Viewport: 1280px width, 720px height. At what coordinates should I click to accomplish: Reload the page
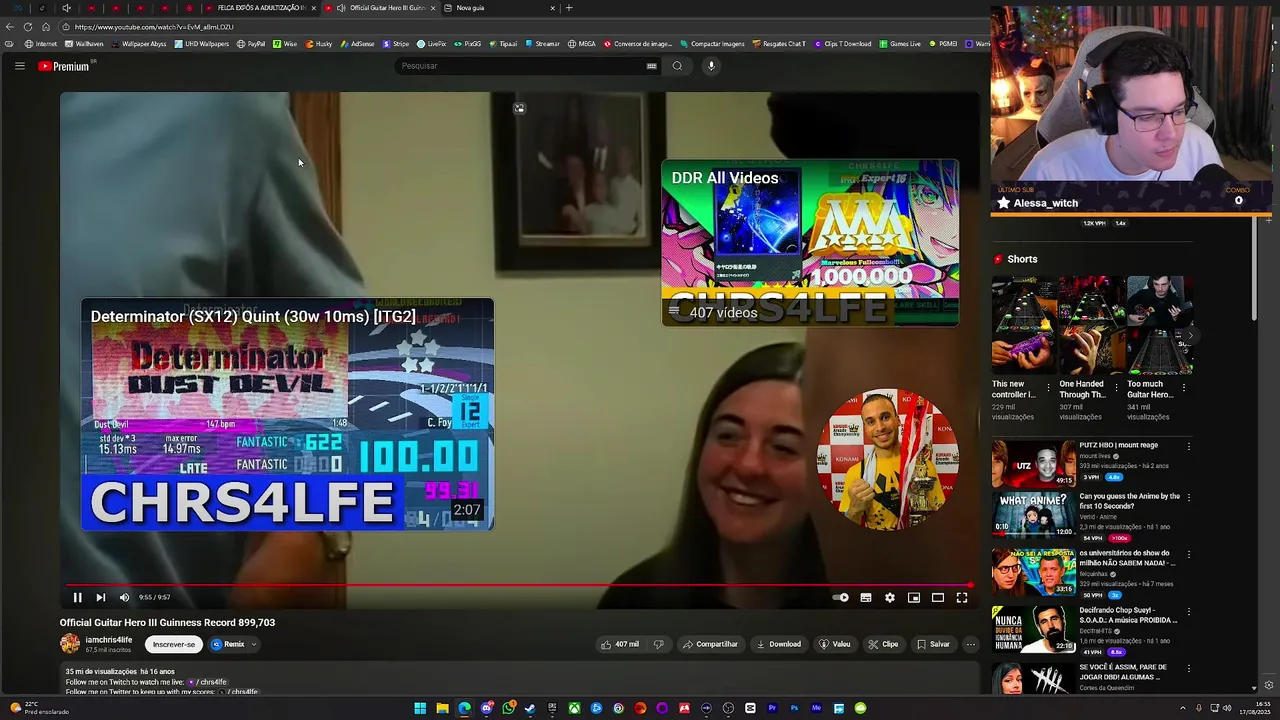tap(27, 27)
